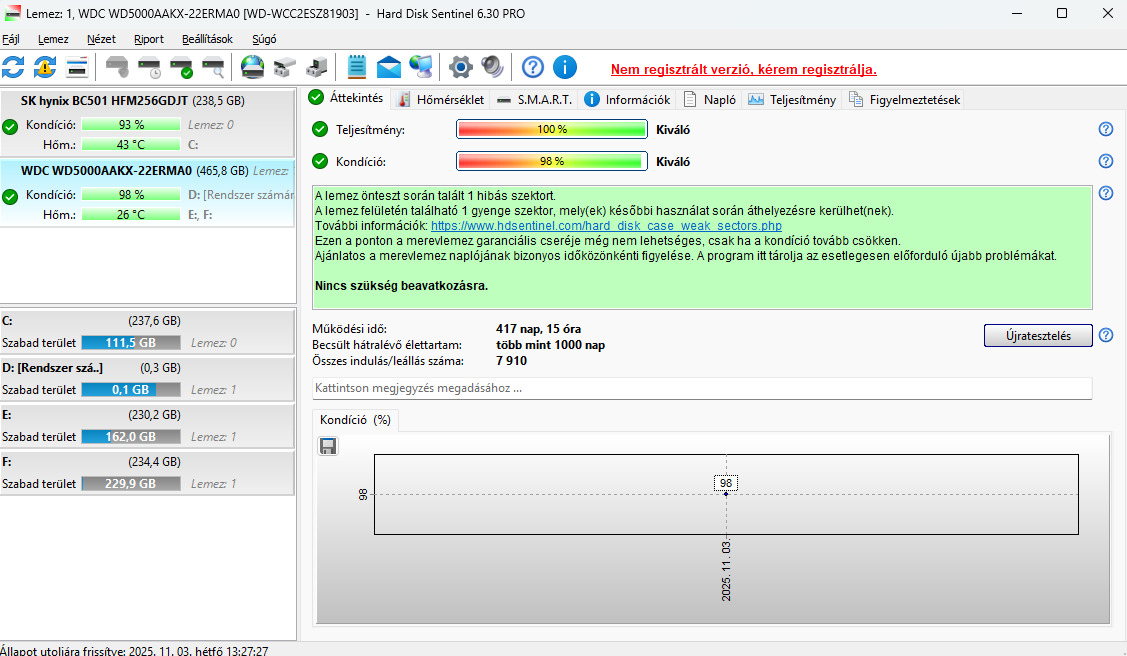Open the Fájl menu

[11, 40]
